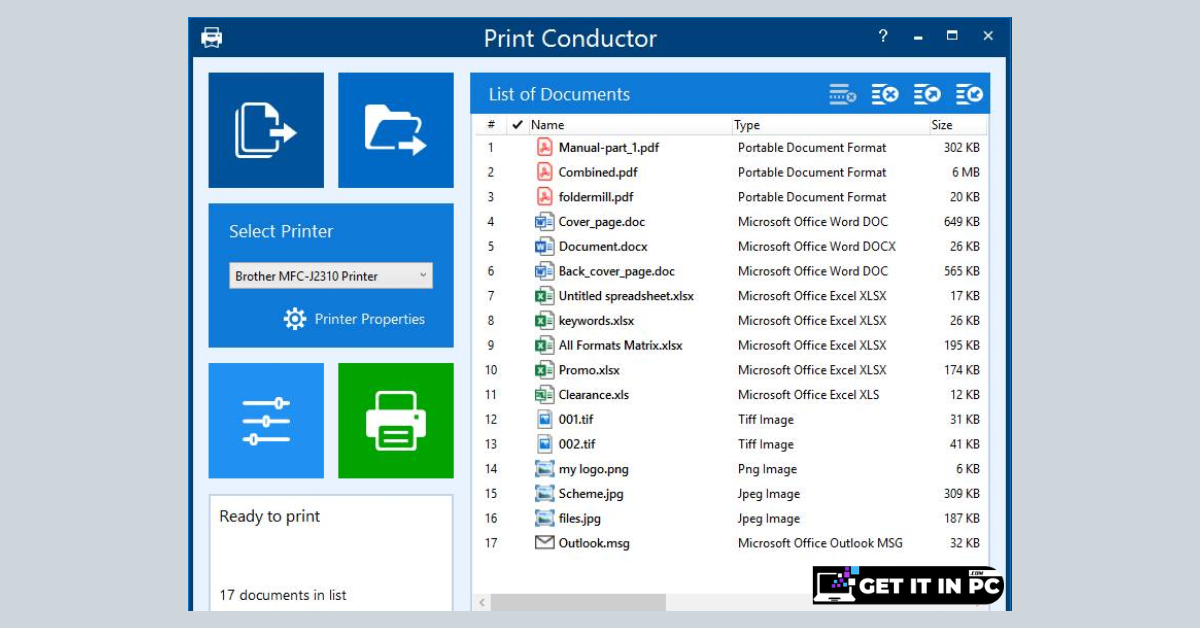Click 'Microsoft Office Outlook MSG' type cell
The height and width of the screenshot is (628, 1200).
click(x=820, y=543)
